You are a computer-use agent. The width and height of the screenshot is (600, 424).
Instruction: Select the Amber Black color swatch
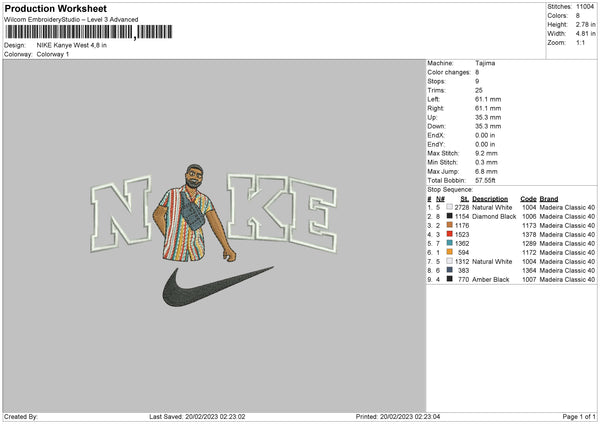449,279
